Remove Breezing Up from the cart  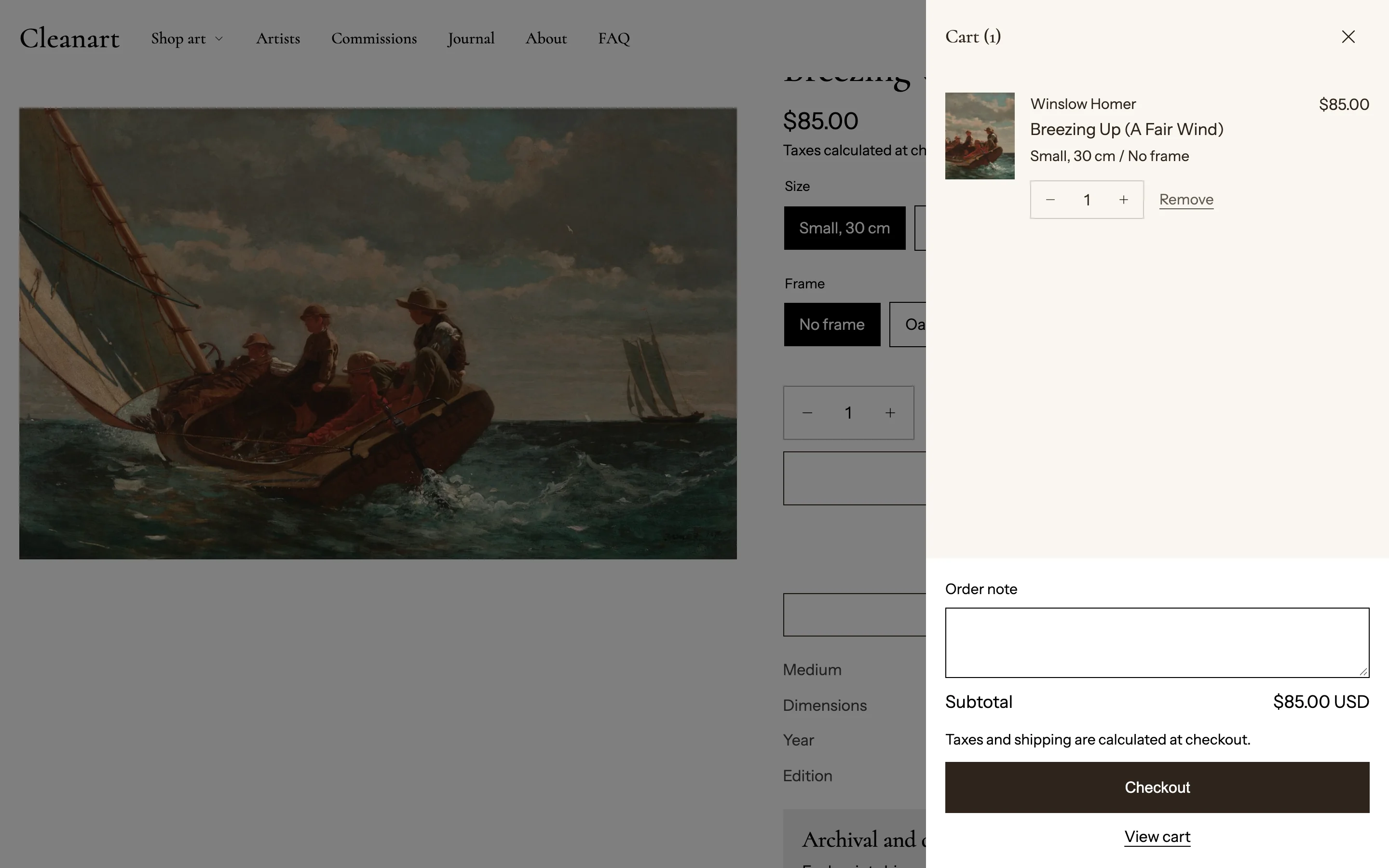click(x=1186, y=200)
